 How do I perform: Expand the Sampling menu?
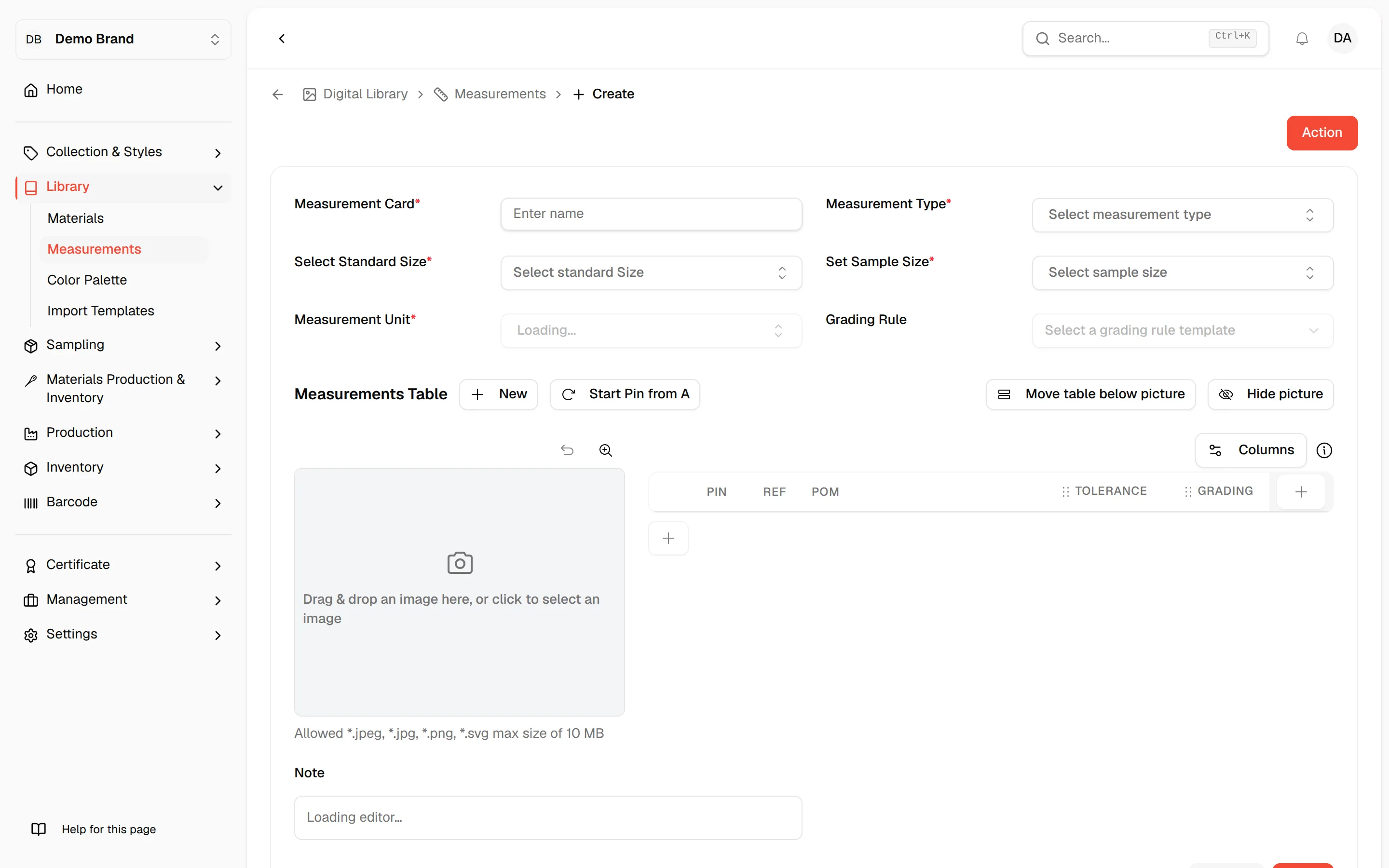click(x=123, y=345)
